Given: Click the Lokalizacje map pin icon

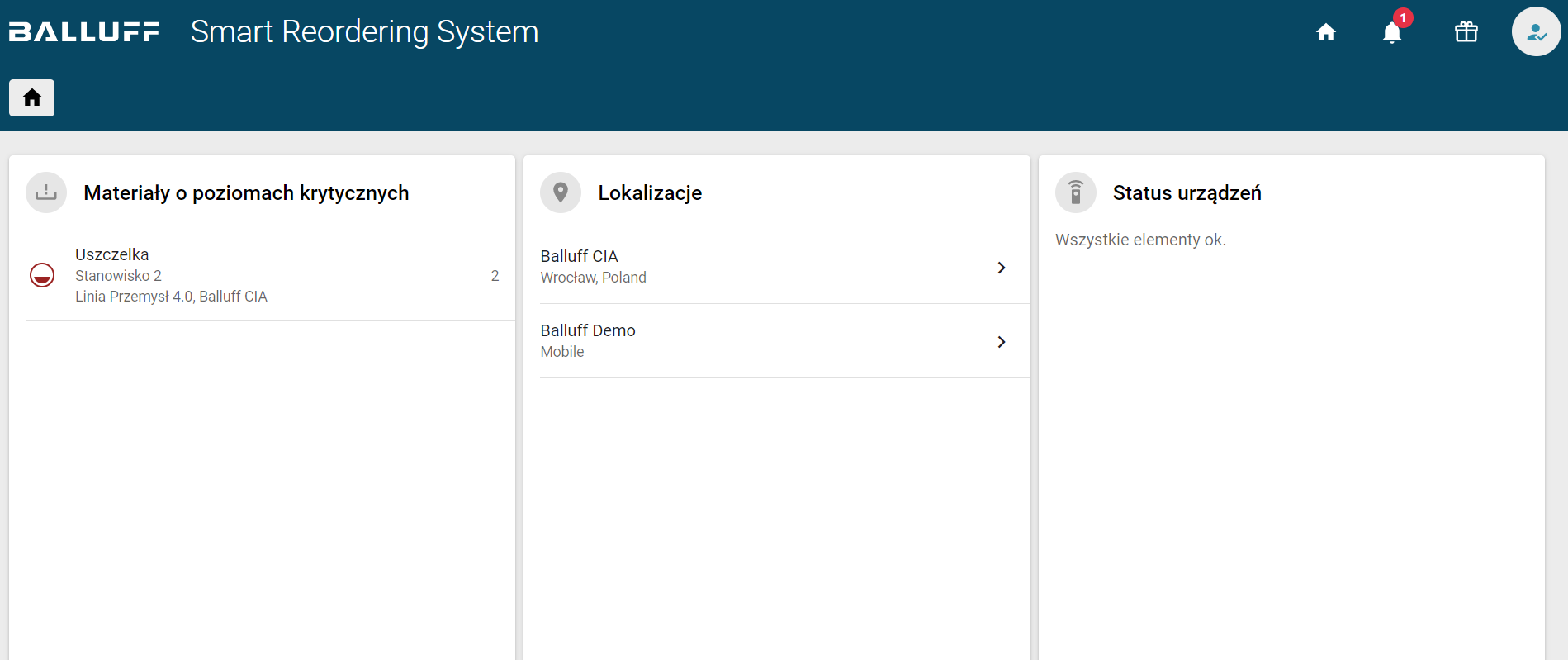Looking at the screenshot, I should [561, 192].
